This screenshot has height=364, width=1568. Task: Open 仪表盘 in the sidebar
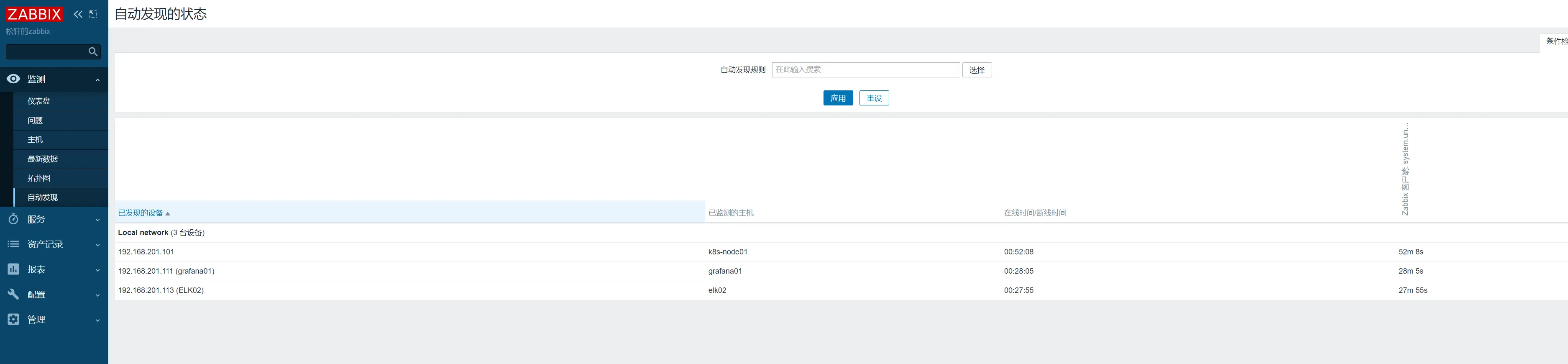[x=39, y=101]
